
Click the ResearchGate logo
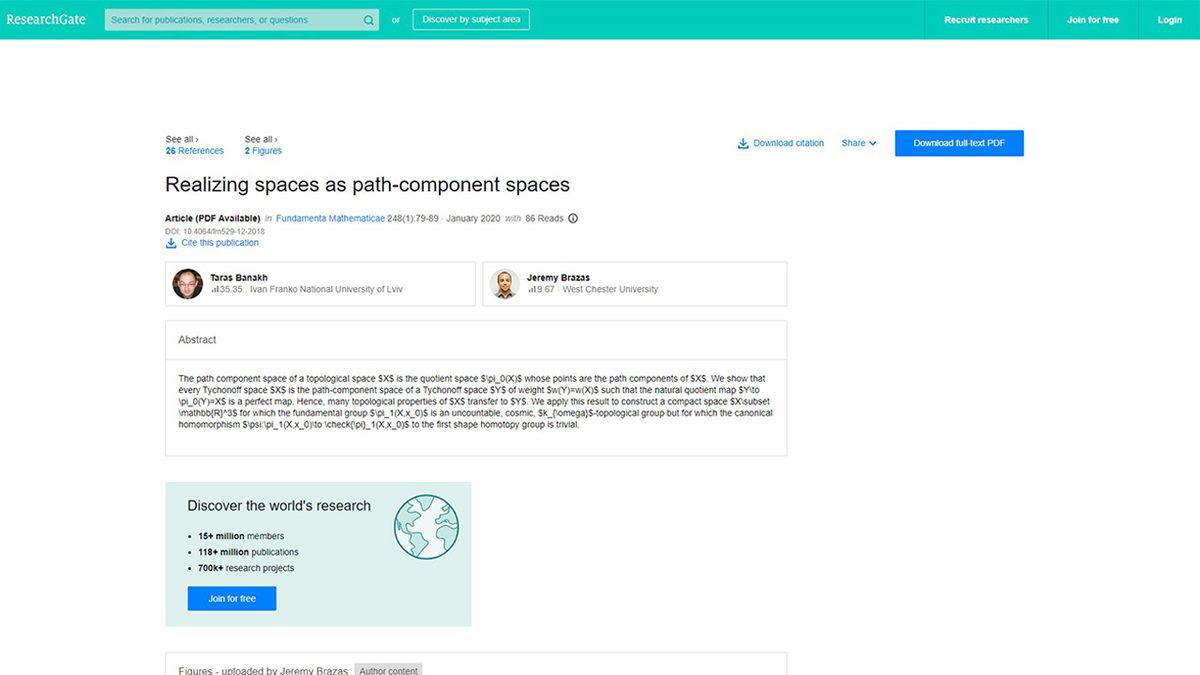[x=46, y=18]
